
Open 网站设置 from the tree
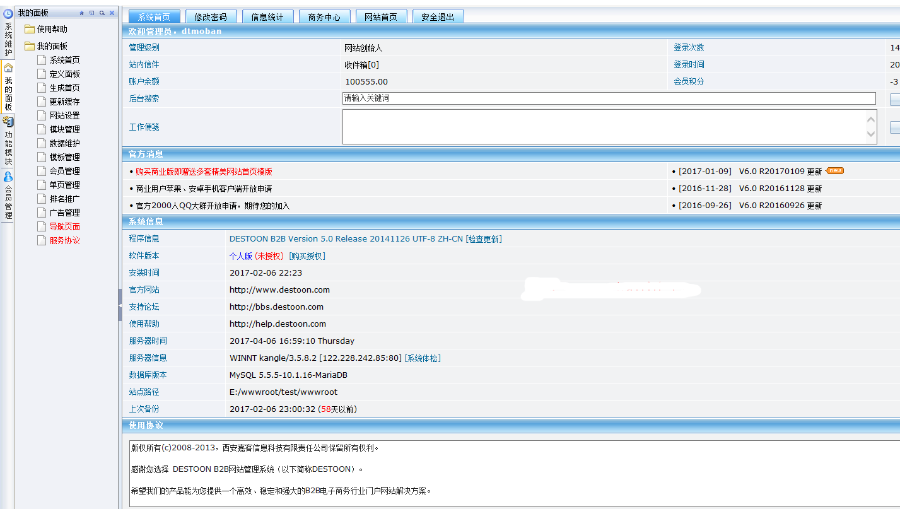click(64, 115)
